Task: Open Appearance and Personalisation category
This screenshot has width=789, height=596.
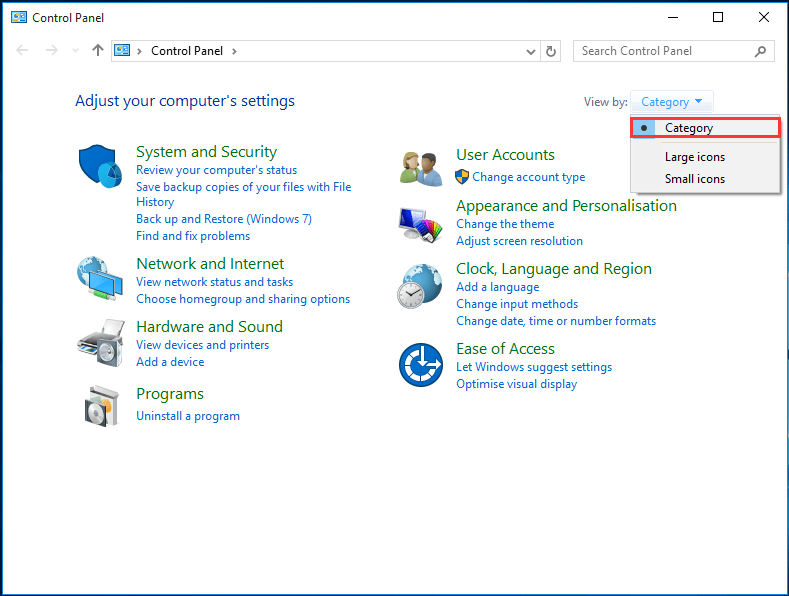Action: [566, 206]
